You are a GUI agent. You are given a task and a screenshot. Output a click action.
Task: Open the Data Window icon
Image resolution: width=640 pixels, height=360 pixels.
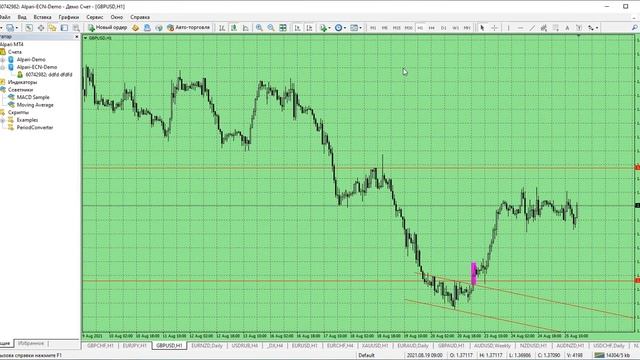click(41, 28)
